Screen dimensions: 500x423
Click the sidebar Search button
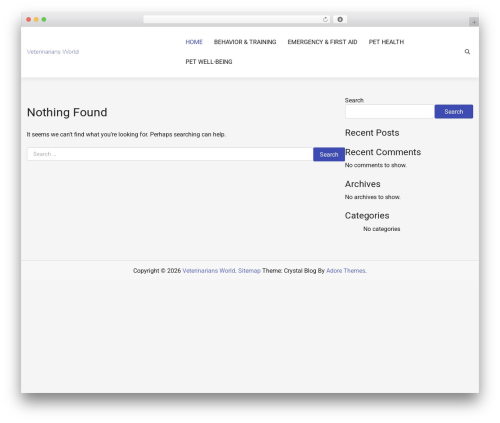(454, 112)
